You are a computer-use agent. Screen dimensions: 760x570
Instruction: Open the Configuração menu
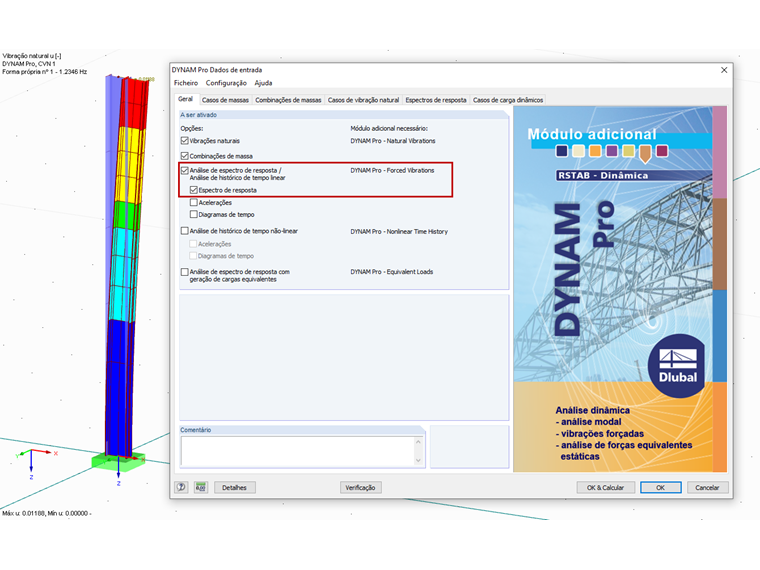pos(226,83)
